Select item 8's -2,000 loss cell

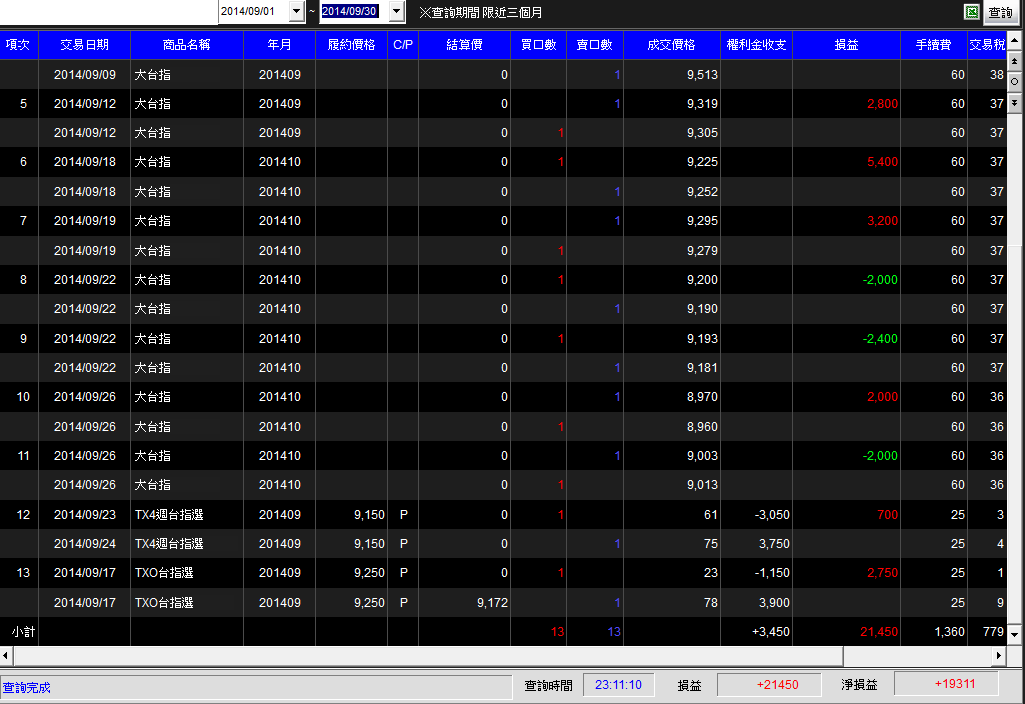click(x=847, y=280)
